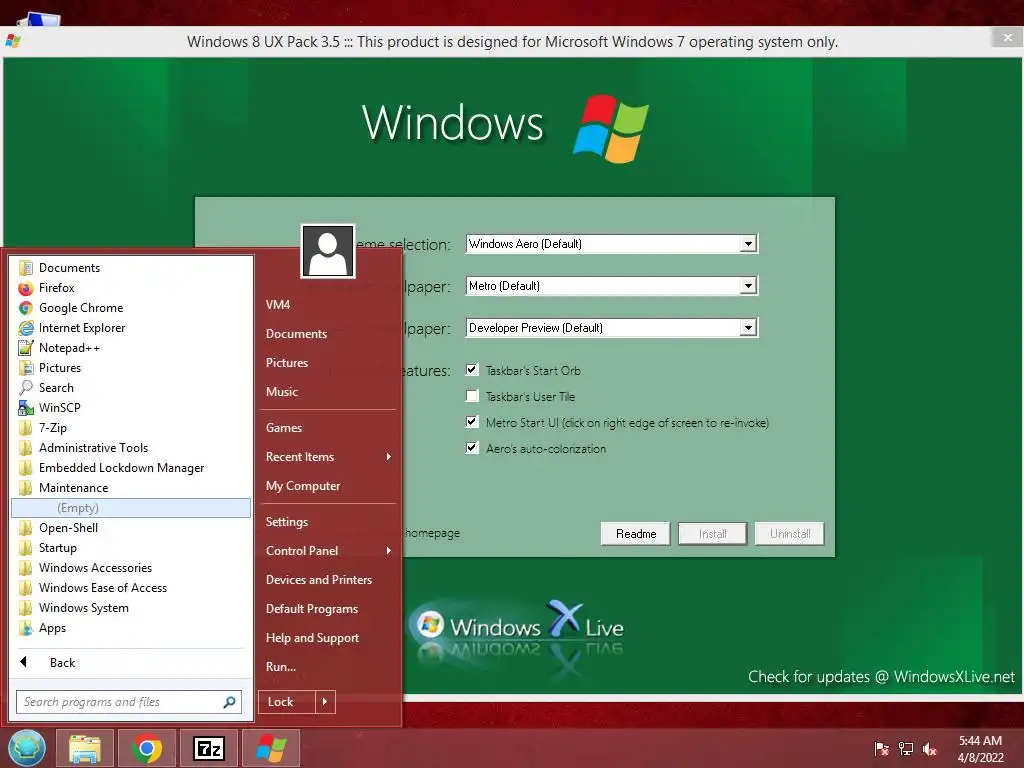1024x768 pixels.
Task: Disable Aero's auto-colorization checkbox
Action: [472, 448]
